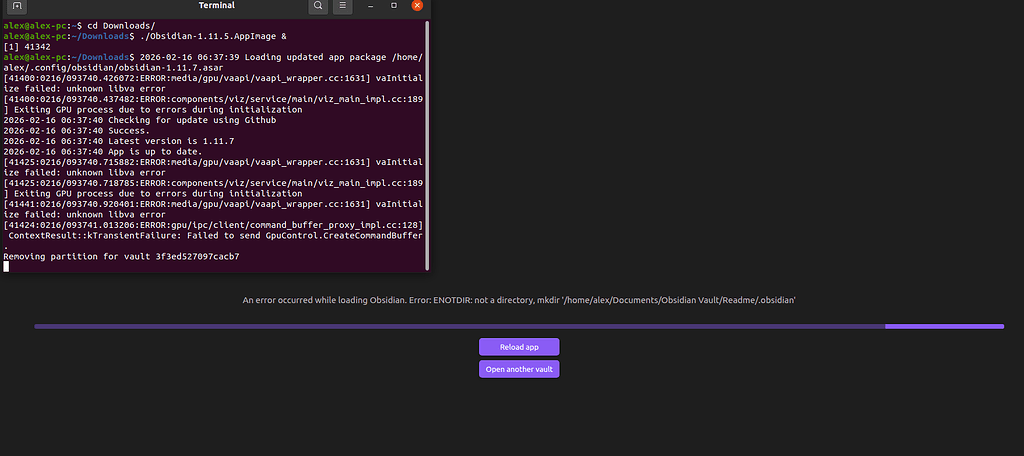Click the ENOTDIR error message text

519,300
